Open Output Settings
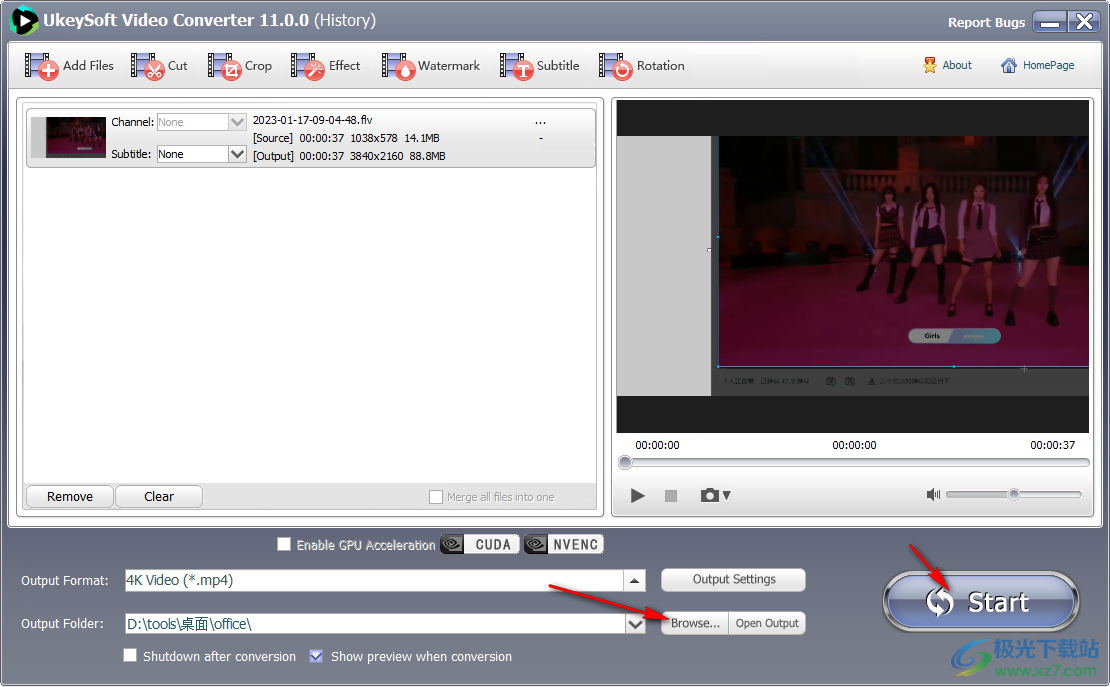Viewport: 1110px width, 687px height. point(733,579)
